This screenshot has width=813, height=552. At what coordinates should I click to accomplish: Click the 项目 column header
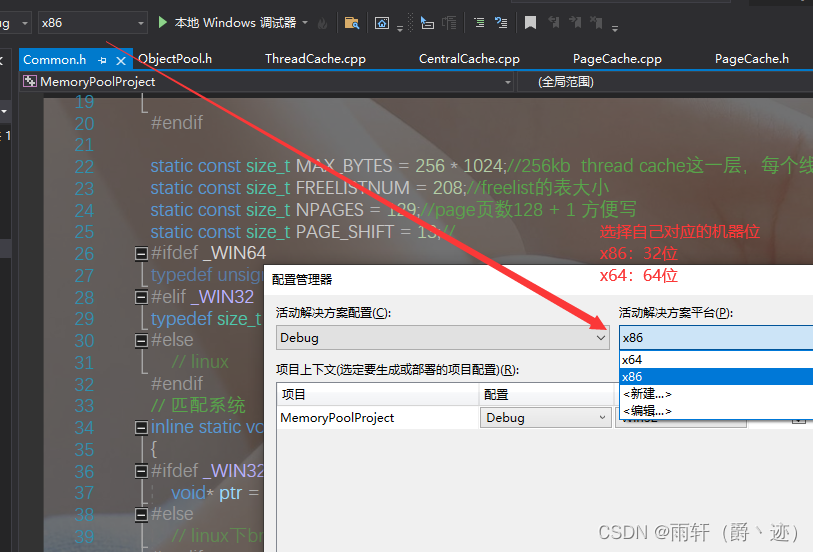click(377, 395)
